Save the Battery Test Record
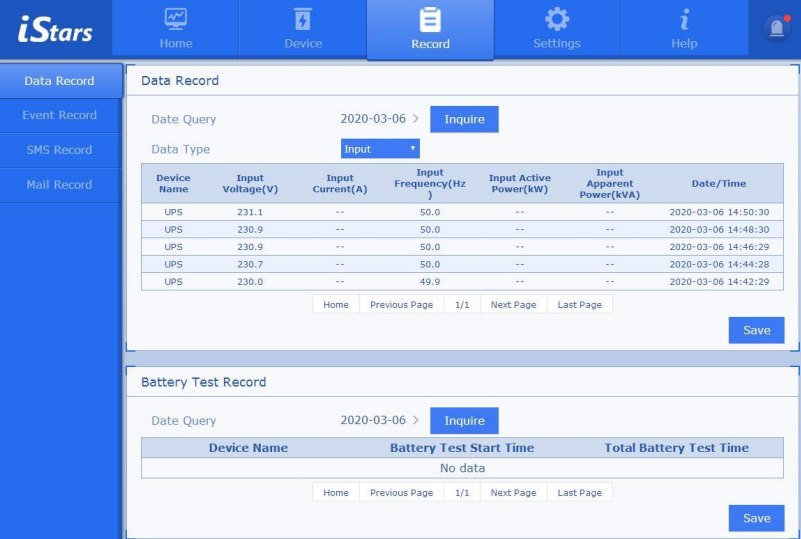The width and height of the screenshot is (801, 539). (x=756, y=518)
